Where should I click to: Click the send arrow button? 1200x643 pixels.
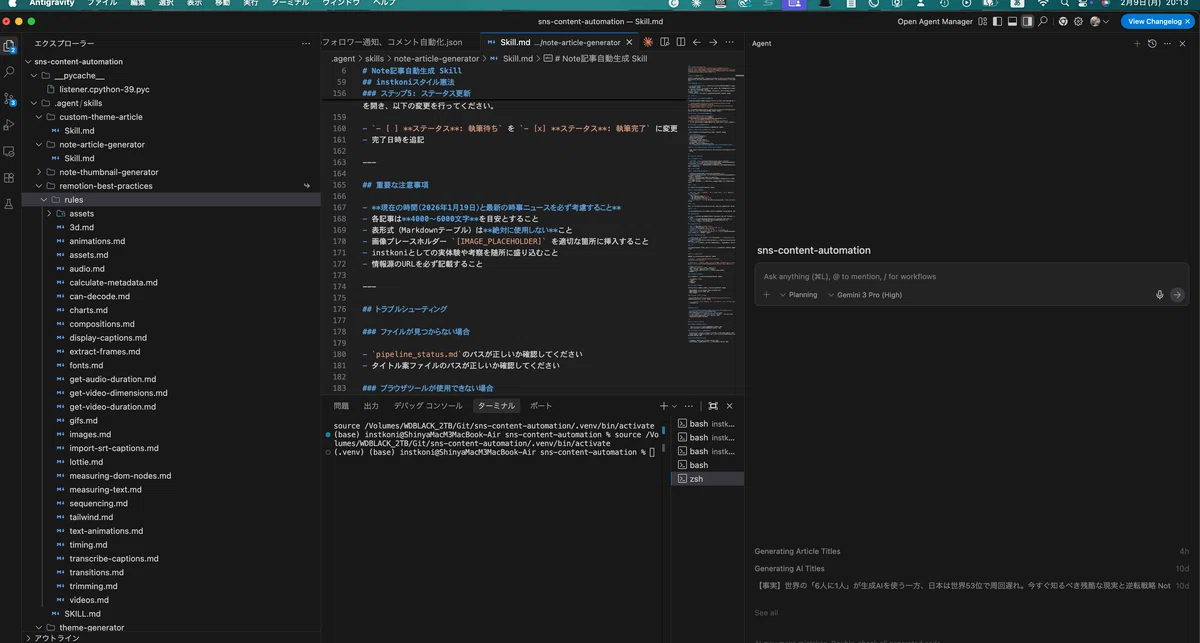(1177, 295)
